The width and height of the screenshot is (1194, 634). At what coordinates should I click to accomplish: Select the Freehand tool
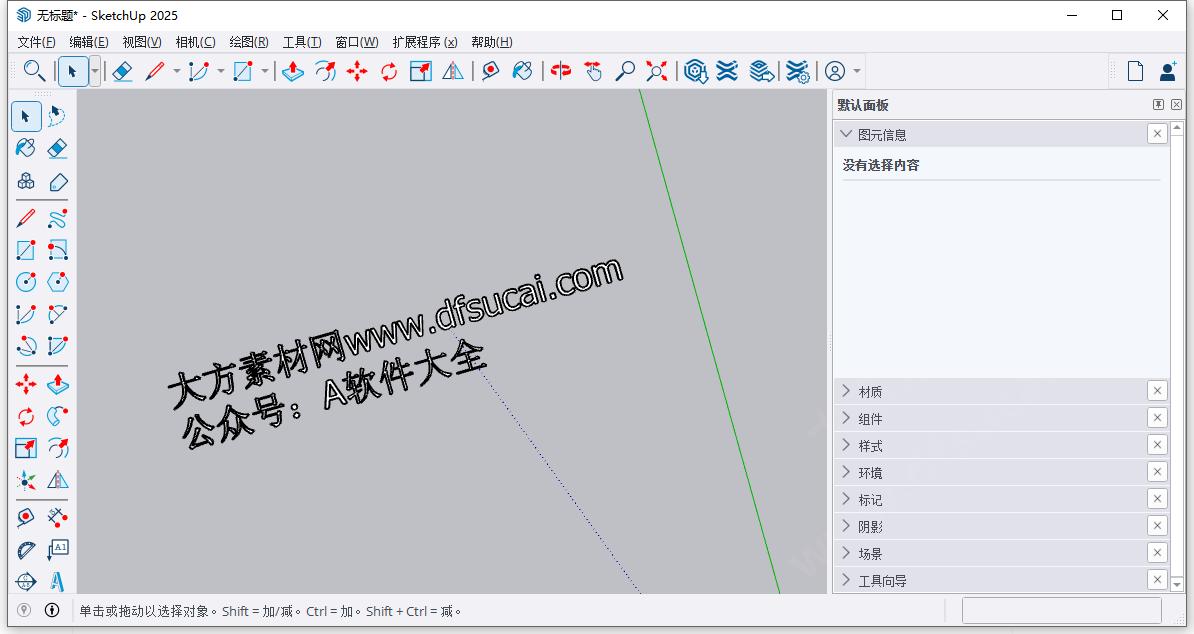58,219
